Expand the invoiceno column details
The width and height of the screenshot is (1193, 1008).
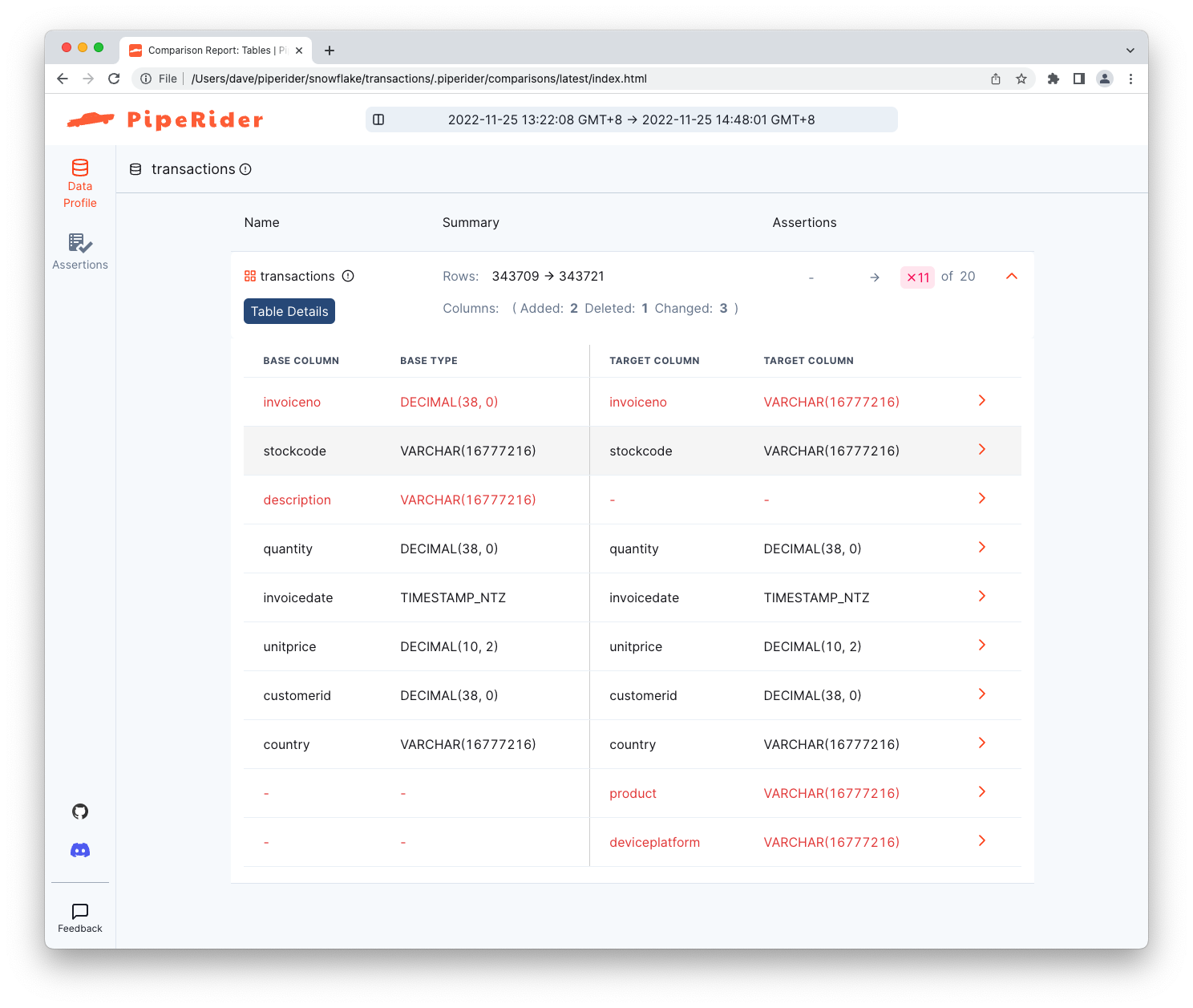(x=982, y=401)
